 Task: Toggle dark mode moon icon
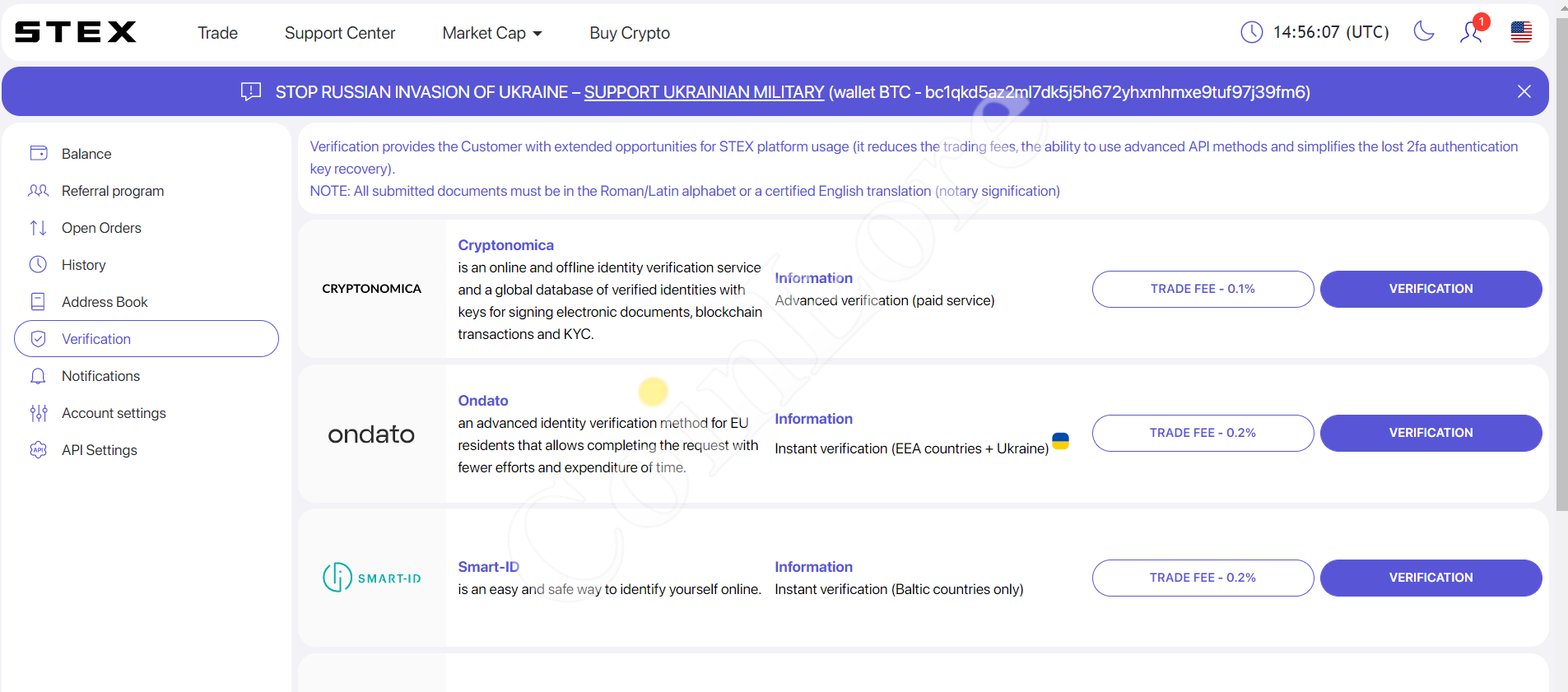pyautogui.click(x=1423, y=31)
